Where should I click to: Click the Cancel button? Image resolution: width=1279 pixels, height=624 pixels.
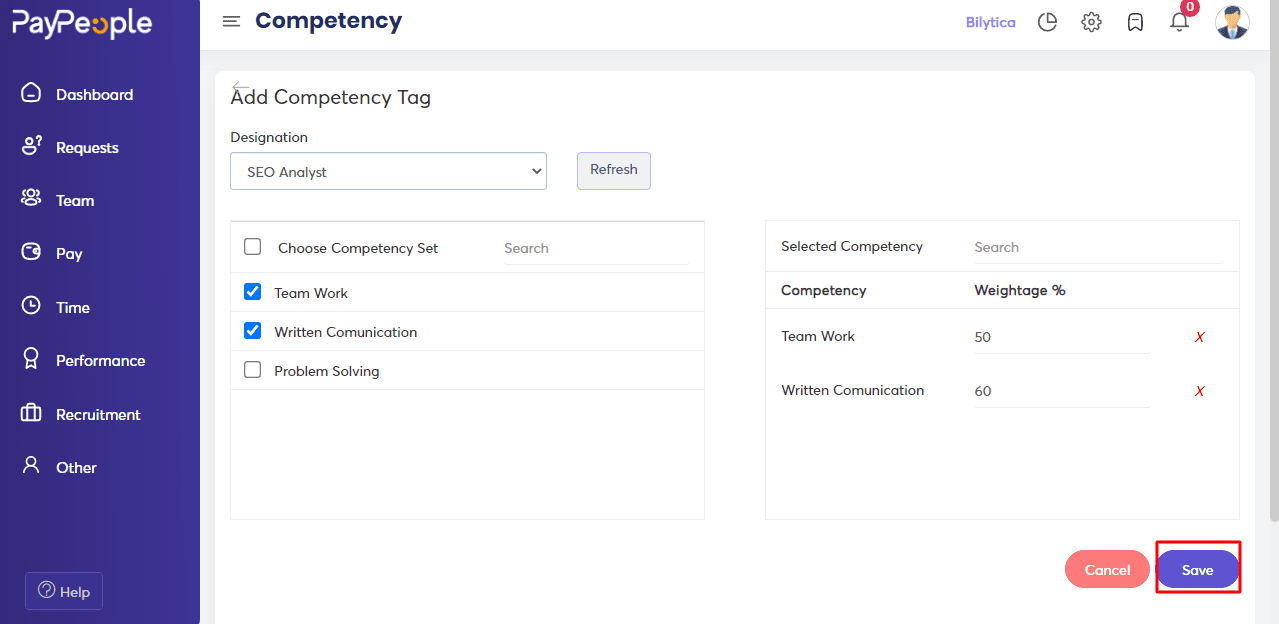(x=1107, y=569)
